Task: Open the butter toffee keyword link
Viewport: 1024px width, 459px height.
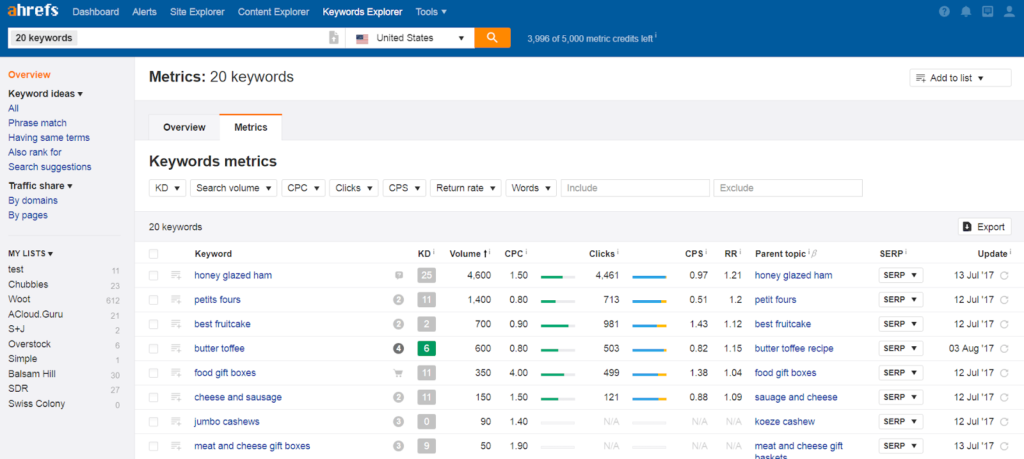Action: 219,349
